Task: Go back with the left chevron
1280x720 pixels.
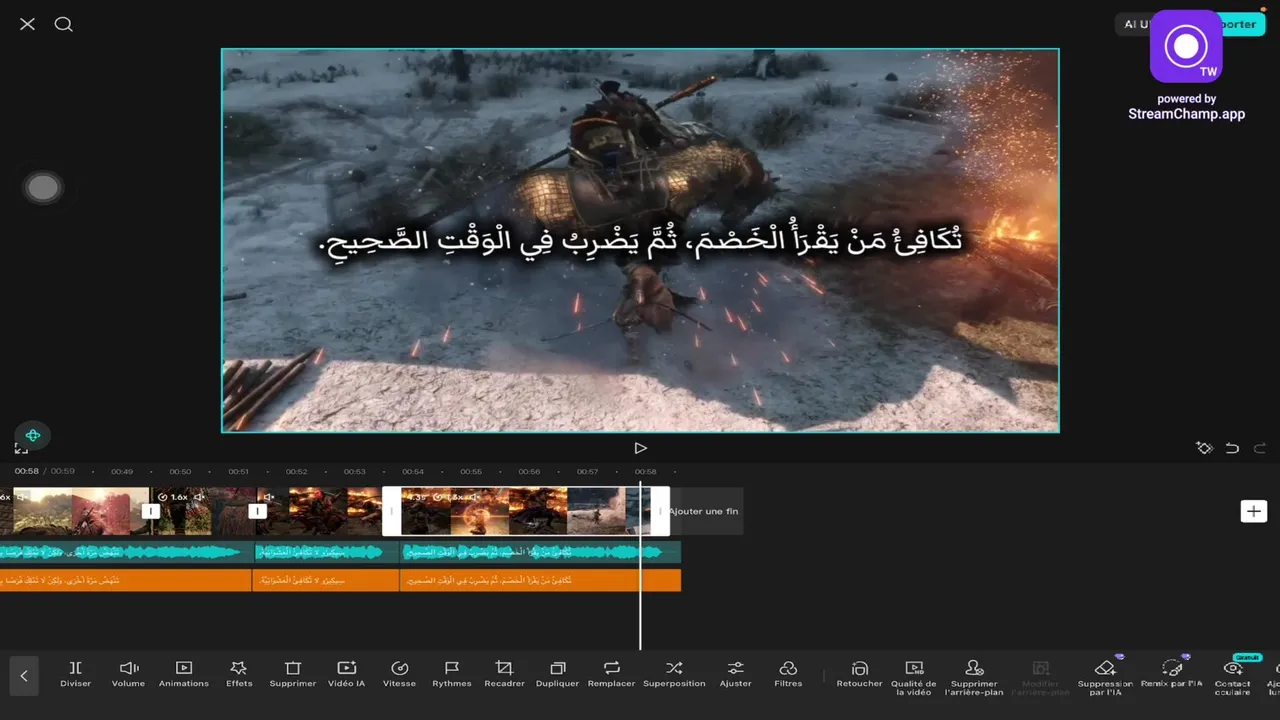Action: pyautogui.click(x=24, y=676)
